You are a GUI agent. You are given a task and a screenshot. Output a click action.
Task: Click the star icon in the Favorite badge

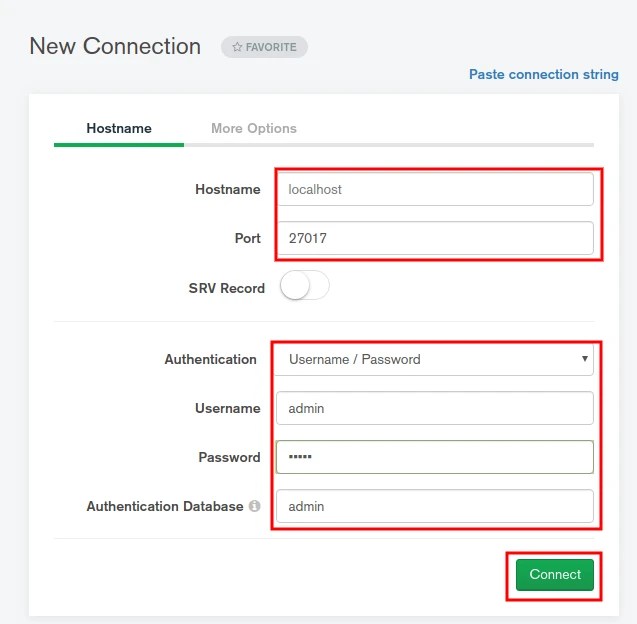coord(237,47)
